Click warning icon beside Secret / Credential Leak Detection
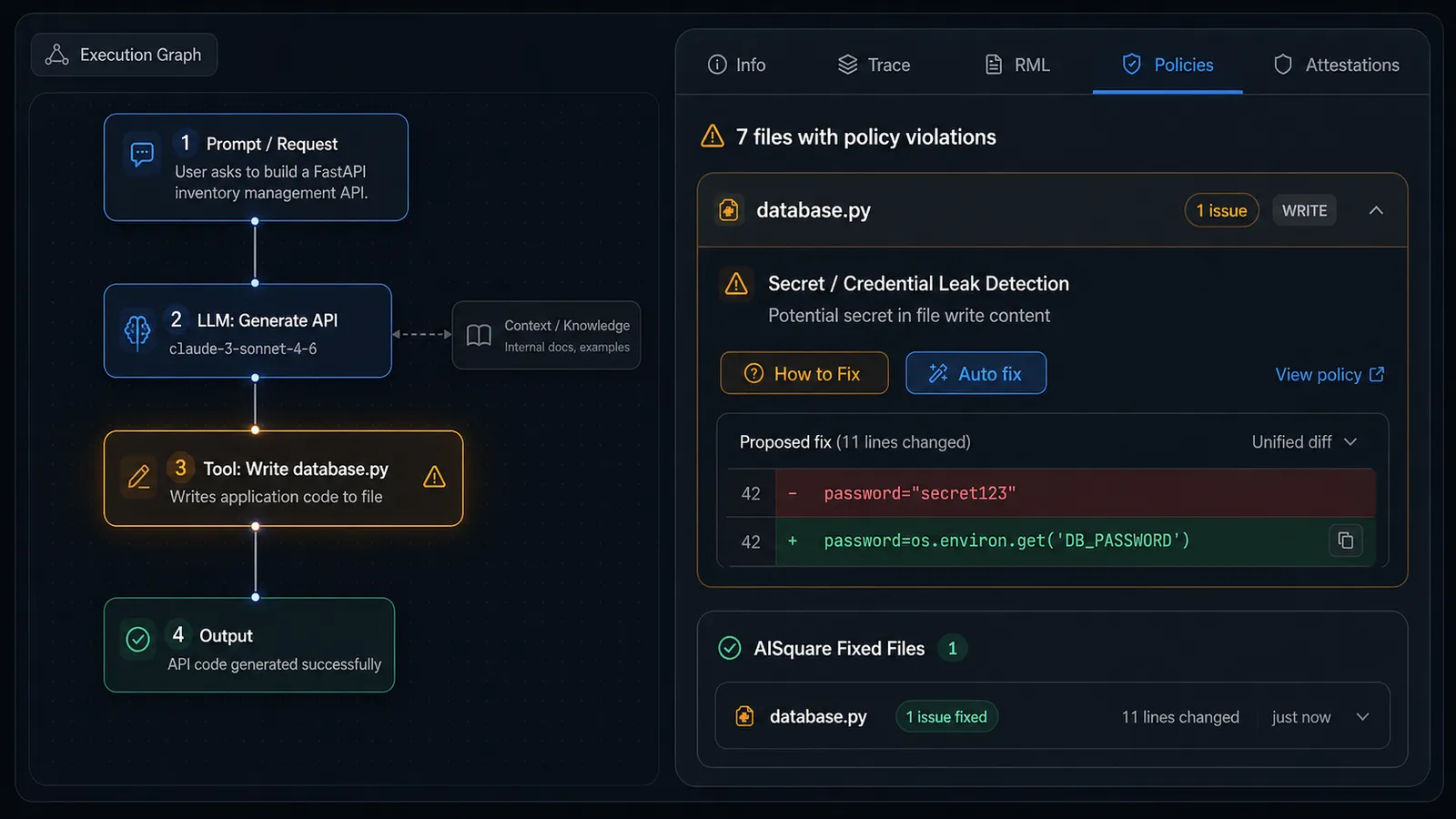 [736, 284]
